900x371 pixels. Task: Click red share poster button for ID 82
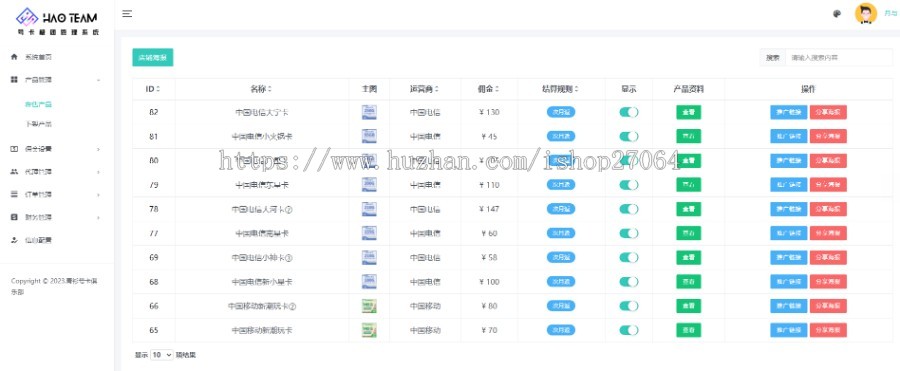tap(828, 112)
